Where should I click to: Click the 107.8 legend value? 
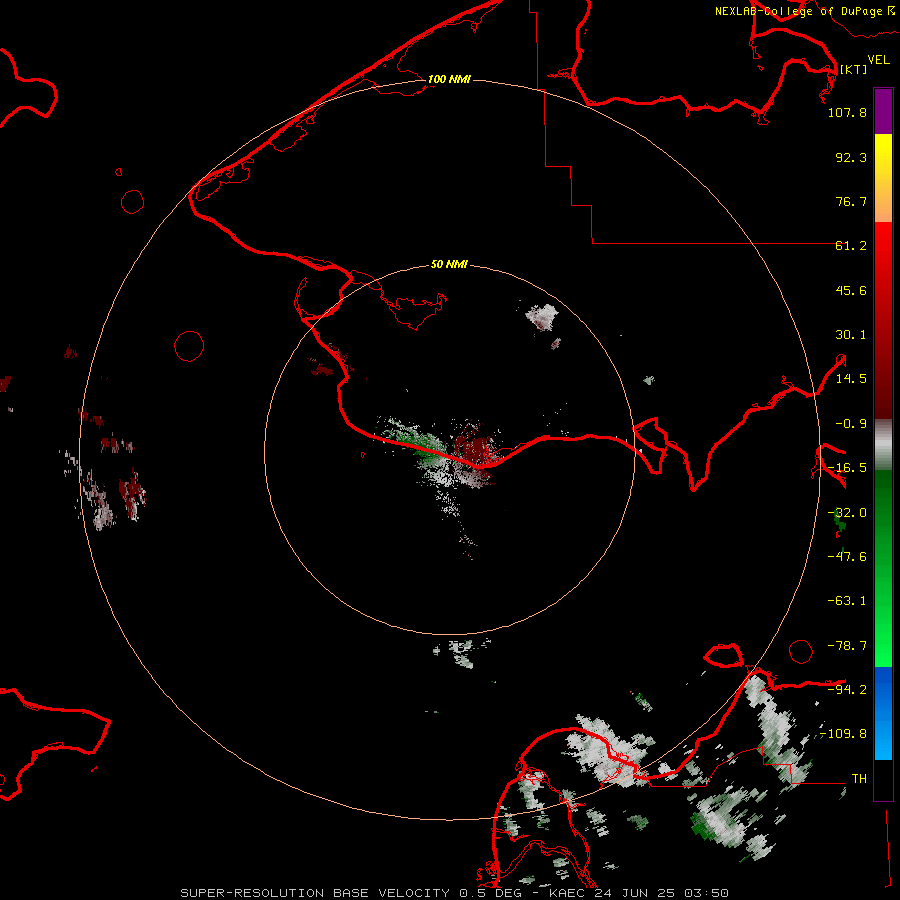(x=847, y=112)
